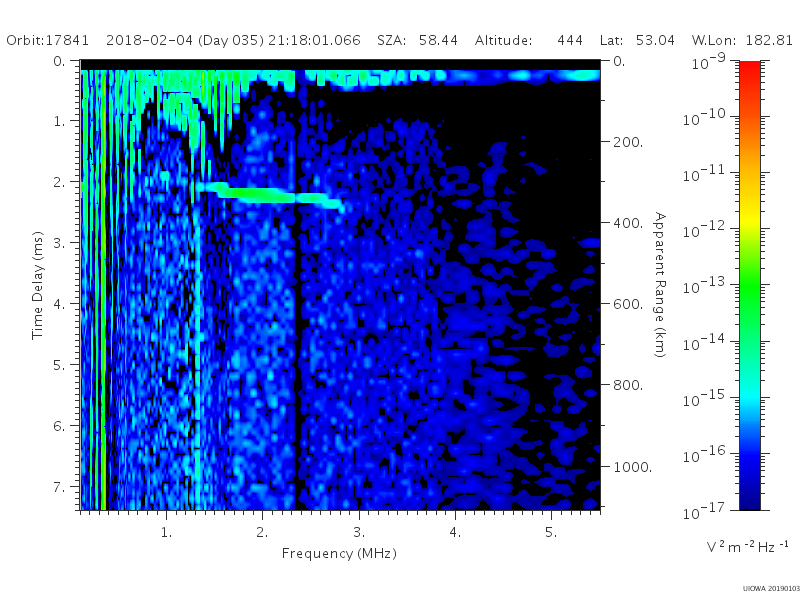
Task: Click the 7. tick label on the time delay axis
Action: pos(60,487)
